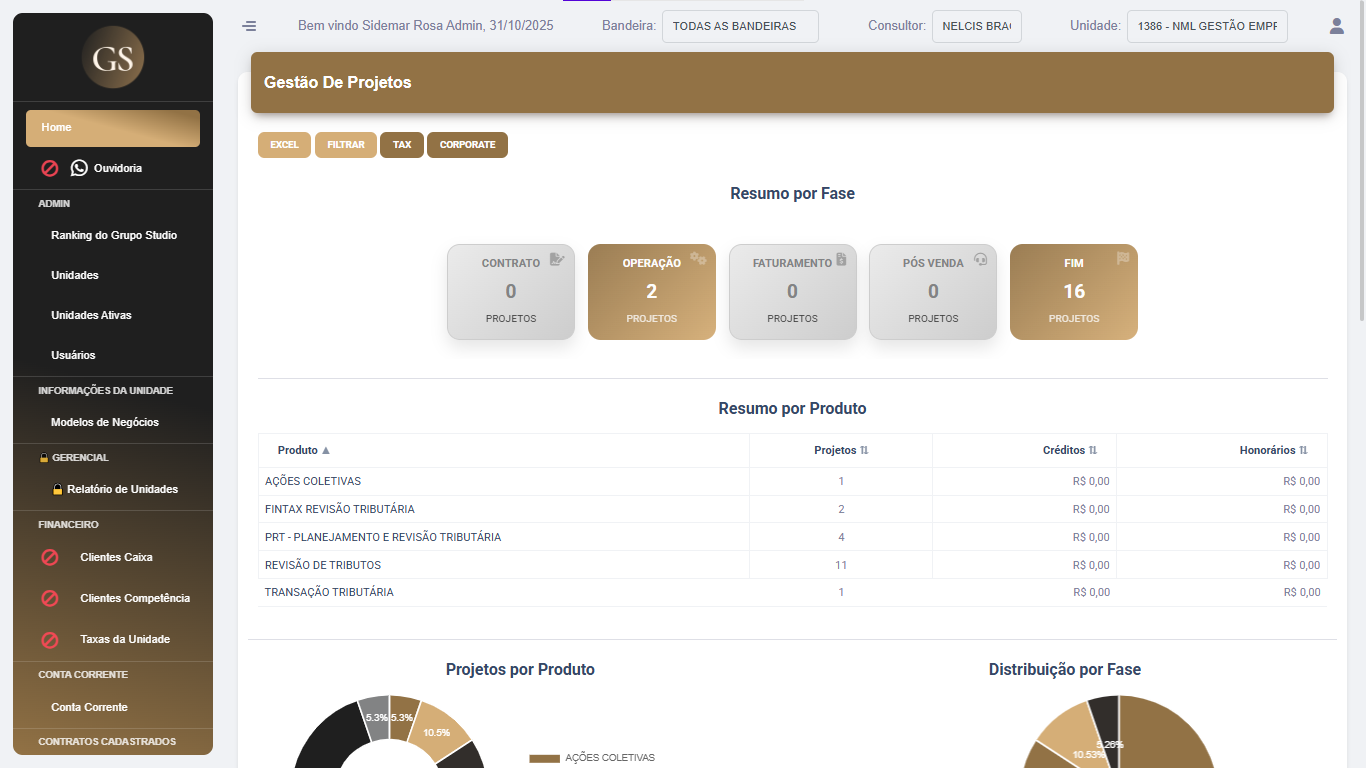The width and height of the screenshot is (1366, 768).
Task: Select the PÓS VENDA headset icon
Action: 981,257
